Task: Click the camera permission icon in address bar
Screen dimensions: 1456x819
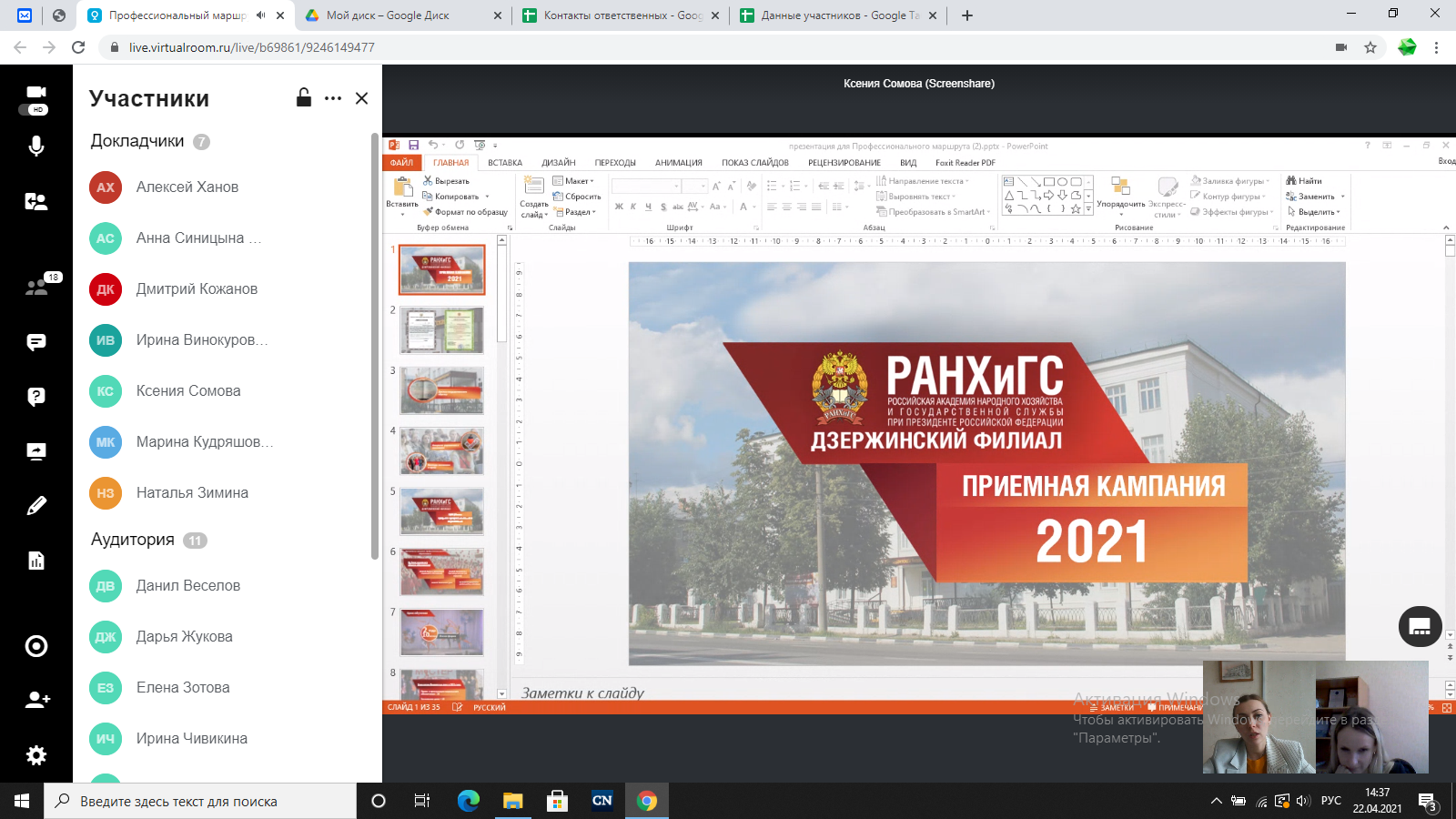Action: click(1341, 47)
